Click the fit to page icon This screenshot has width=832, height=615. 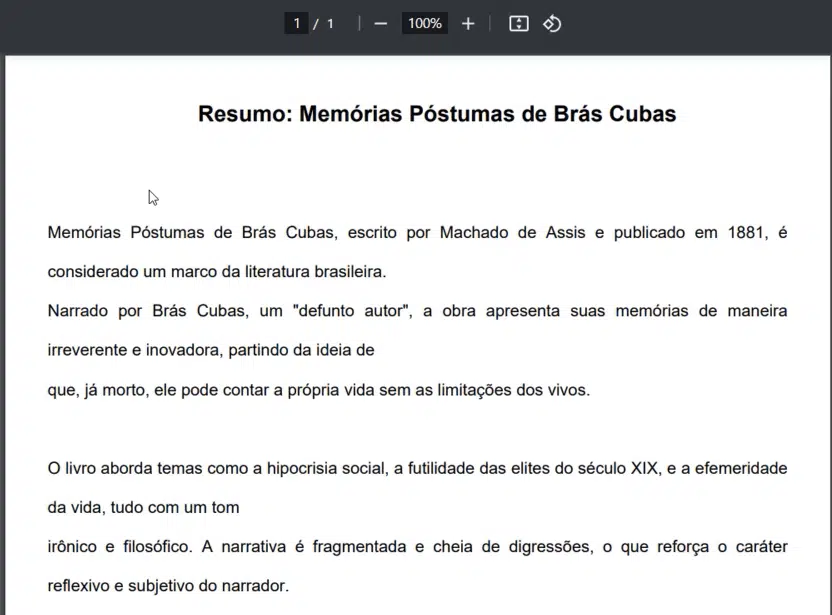click(518, 24)
